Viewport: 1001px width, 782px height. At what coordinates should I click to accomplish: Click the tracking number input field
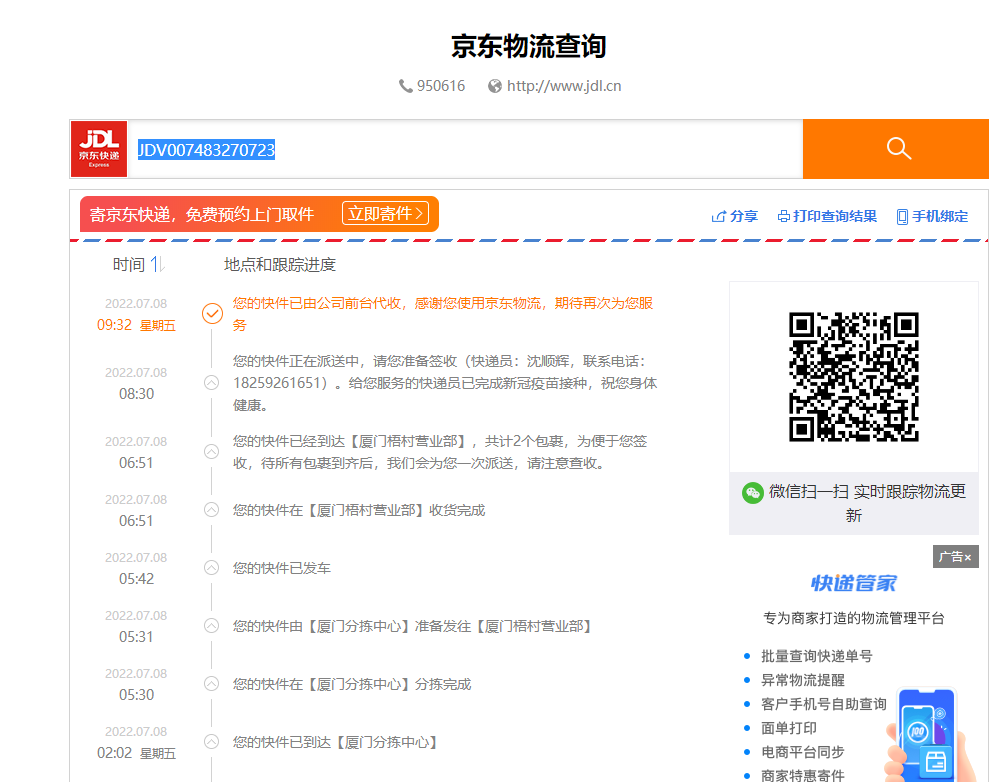point(465,149)
